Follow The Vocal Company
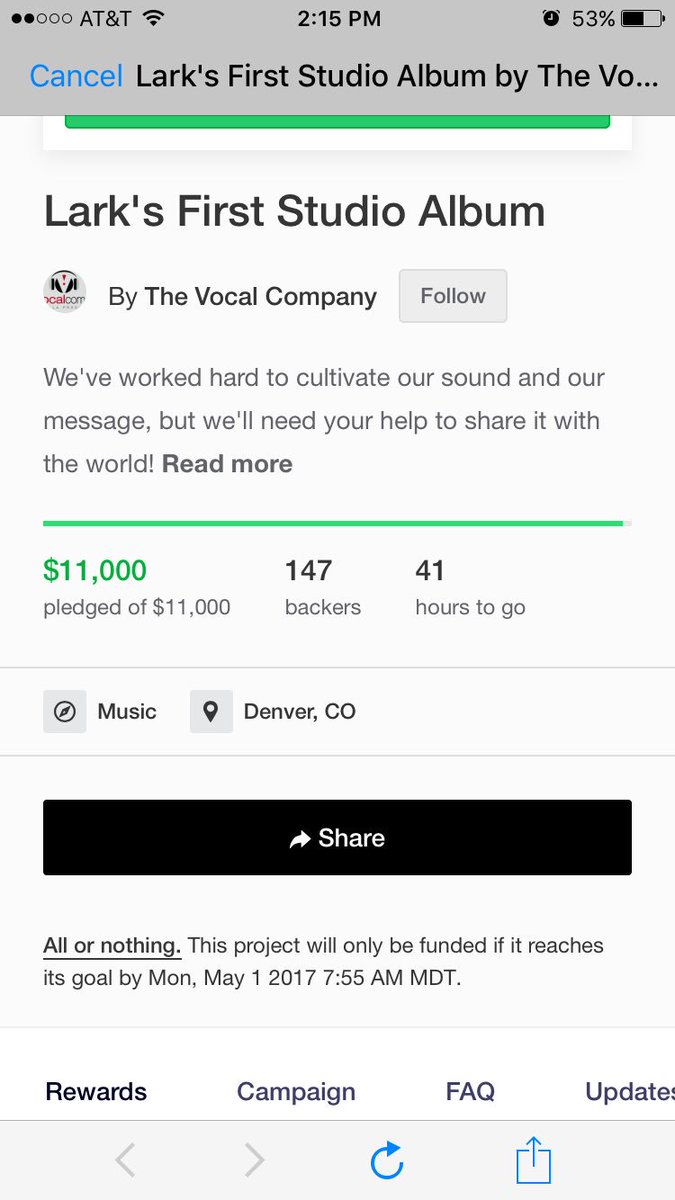The height and width of the screenshot is (1200, 675). 453,296
